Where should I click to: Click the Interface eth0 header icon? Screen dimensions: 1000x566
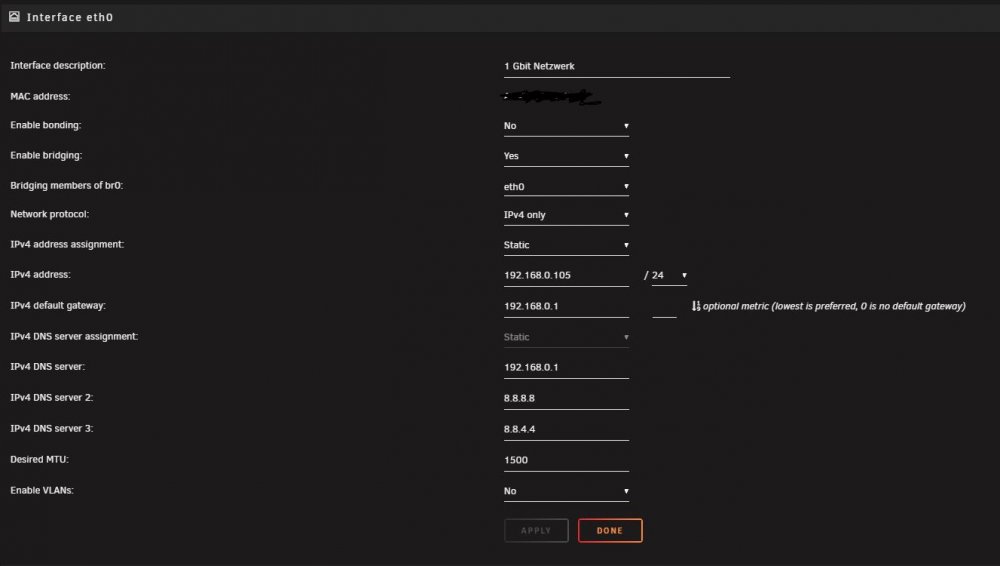point(14,17)
